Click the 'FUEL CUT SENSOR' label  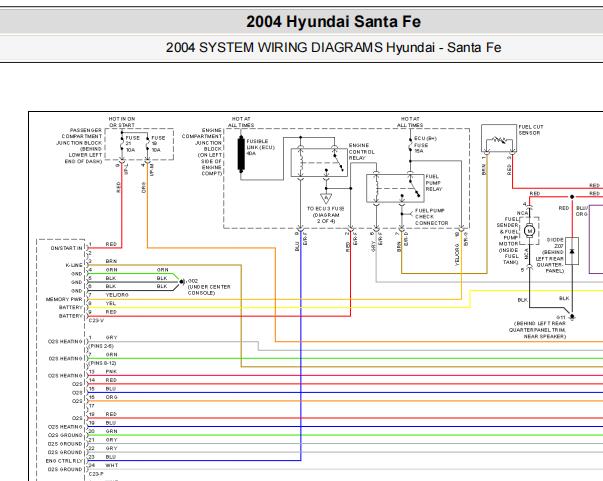pos(530,130)
